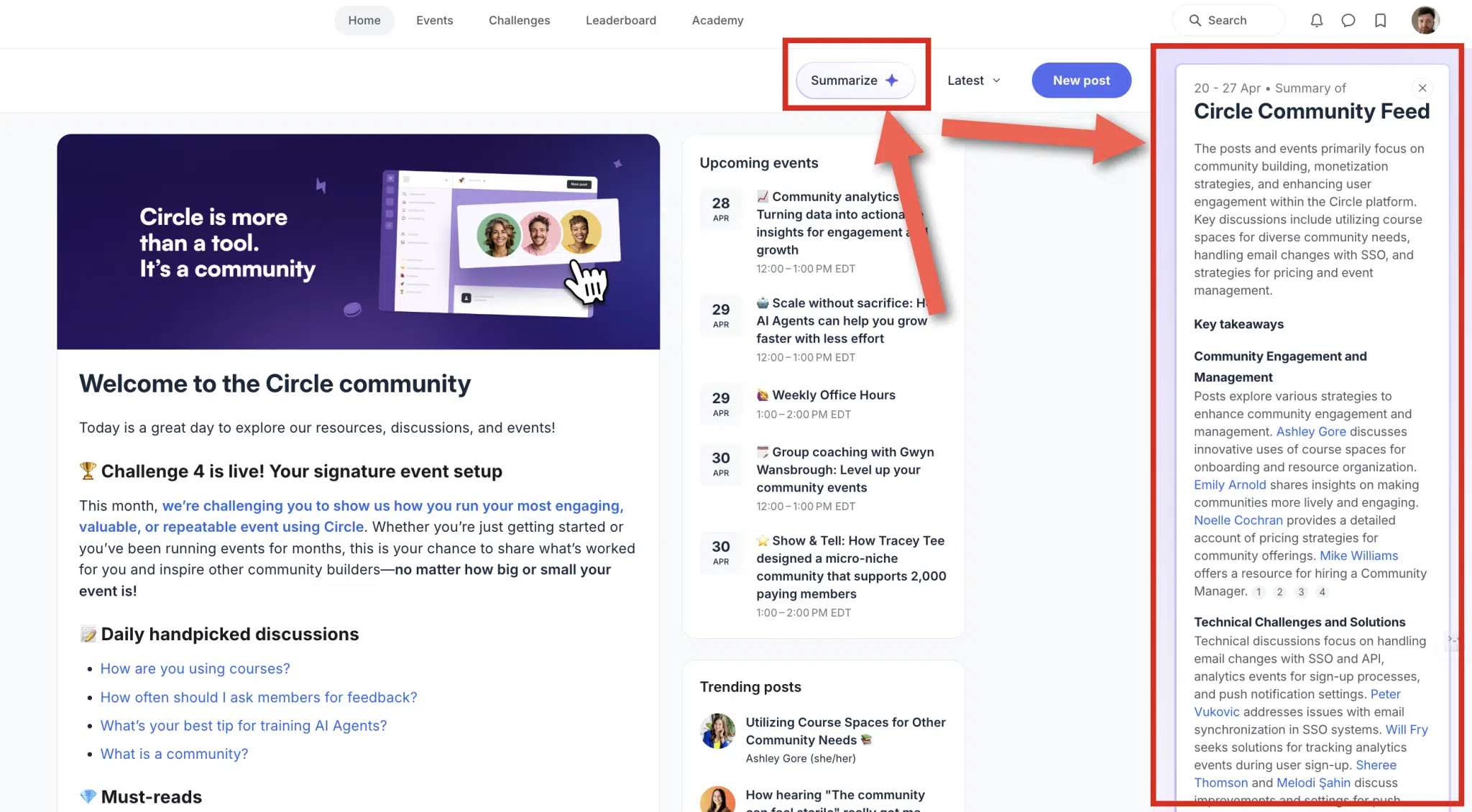Open the Challenges tab
Image resolution: width=1472 pixels, height=812 pixels.
click(x=519, y=20)
